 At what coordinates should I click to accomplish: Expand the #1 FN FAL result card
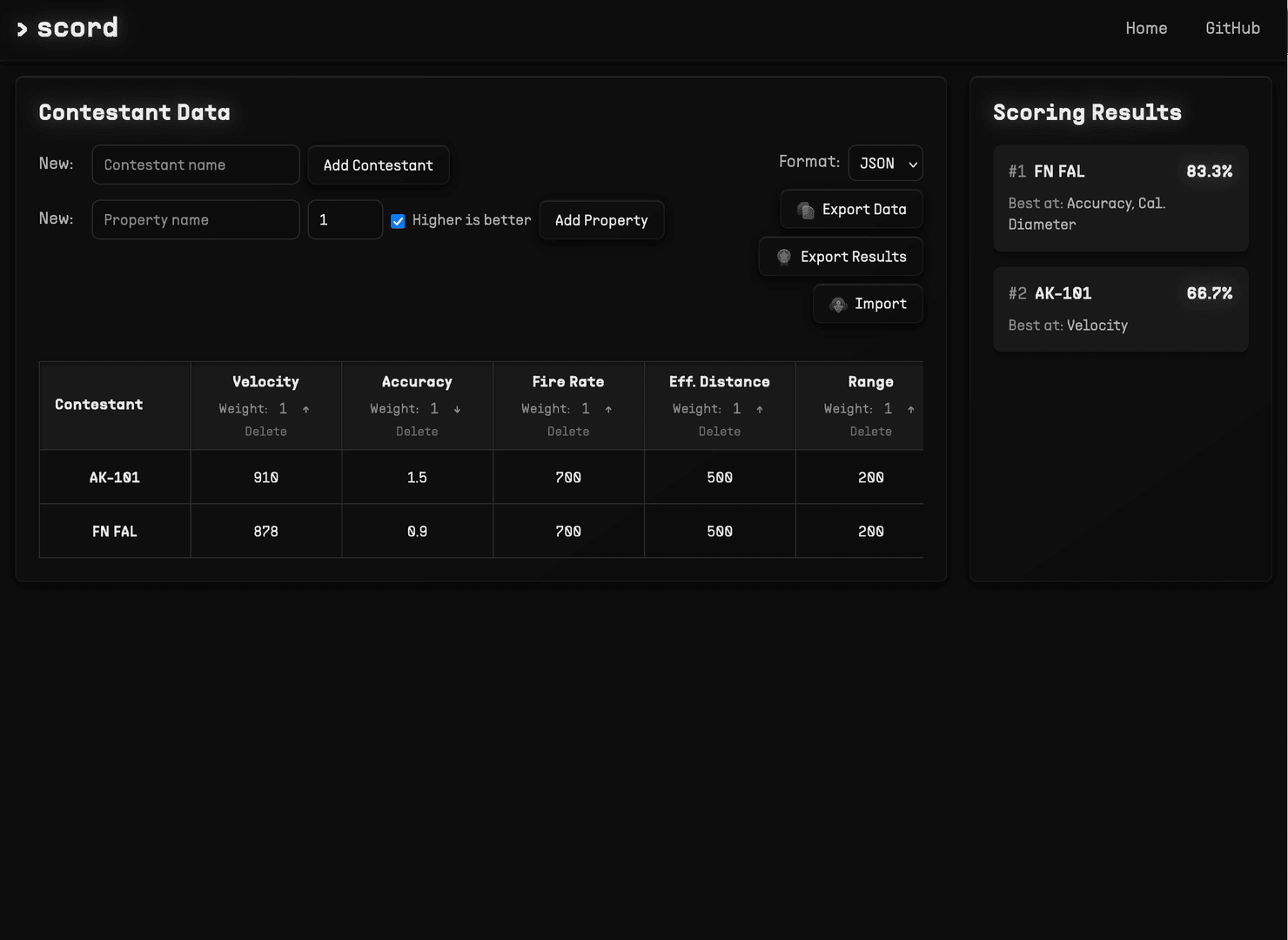(x=1120, y=198)
